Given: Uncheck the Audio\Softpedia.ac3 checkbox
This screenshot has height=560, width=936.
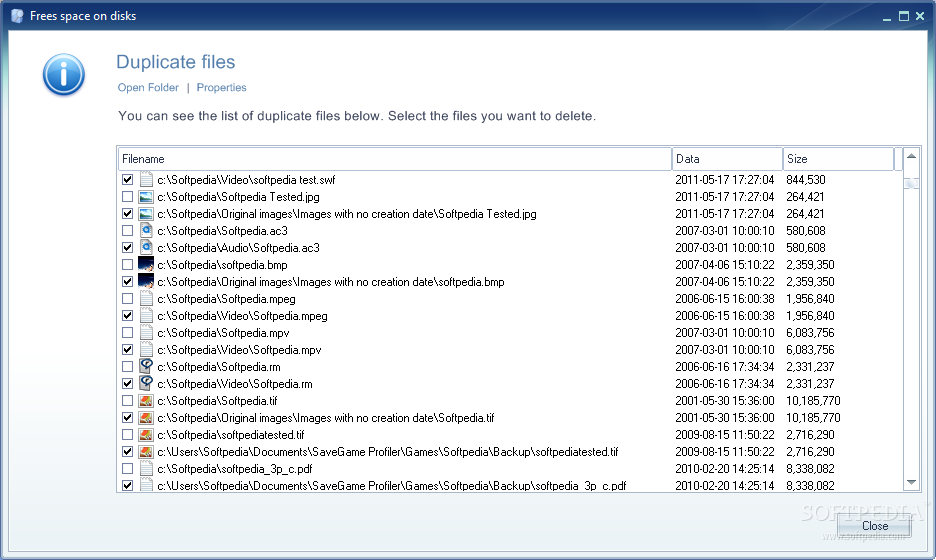Looking at the screenshot, I should pyautogui.click(x=127, y=247).
